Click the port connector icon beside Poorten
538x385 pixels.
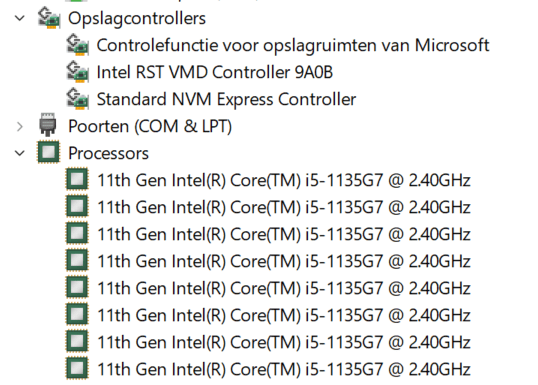(x=48, y=125)
